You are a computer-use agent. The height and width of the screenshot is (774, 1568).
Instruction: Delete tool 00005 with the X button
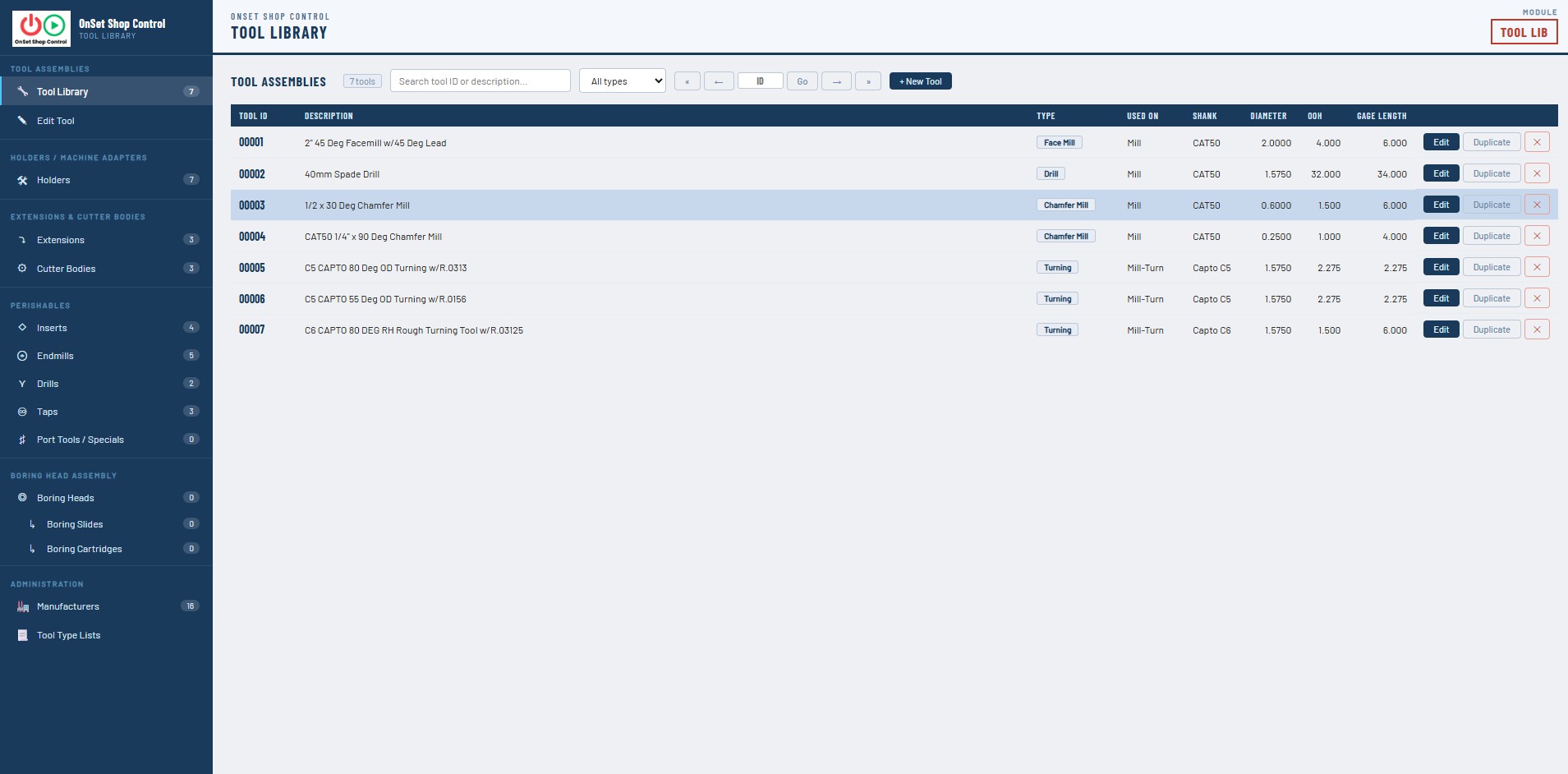(1537, 267)
